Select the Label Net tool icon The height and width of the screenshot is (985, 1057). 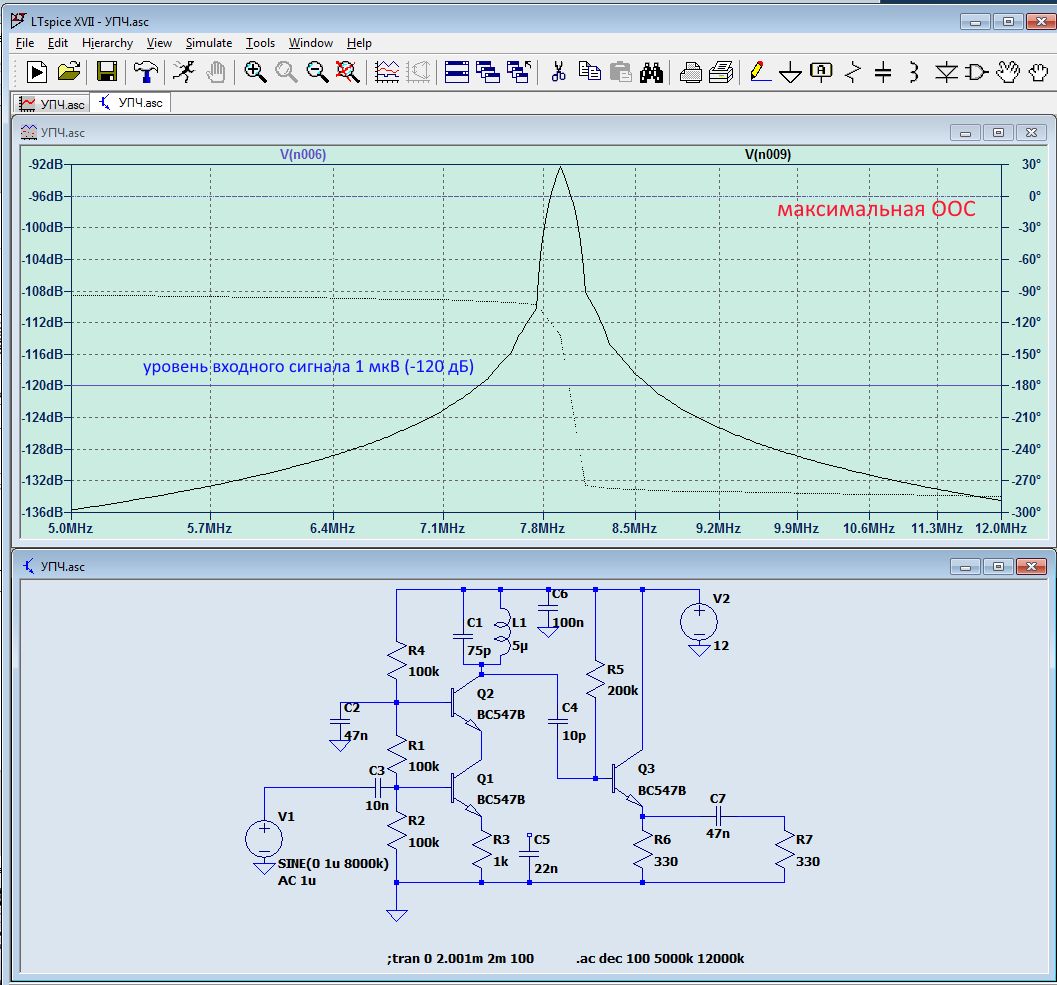click(821, 71)
